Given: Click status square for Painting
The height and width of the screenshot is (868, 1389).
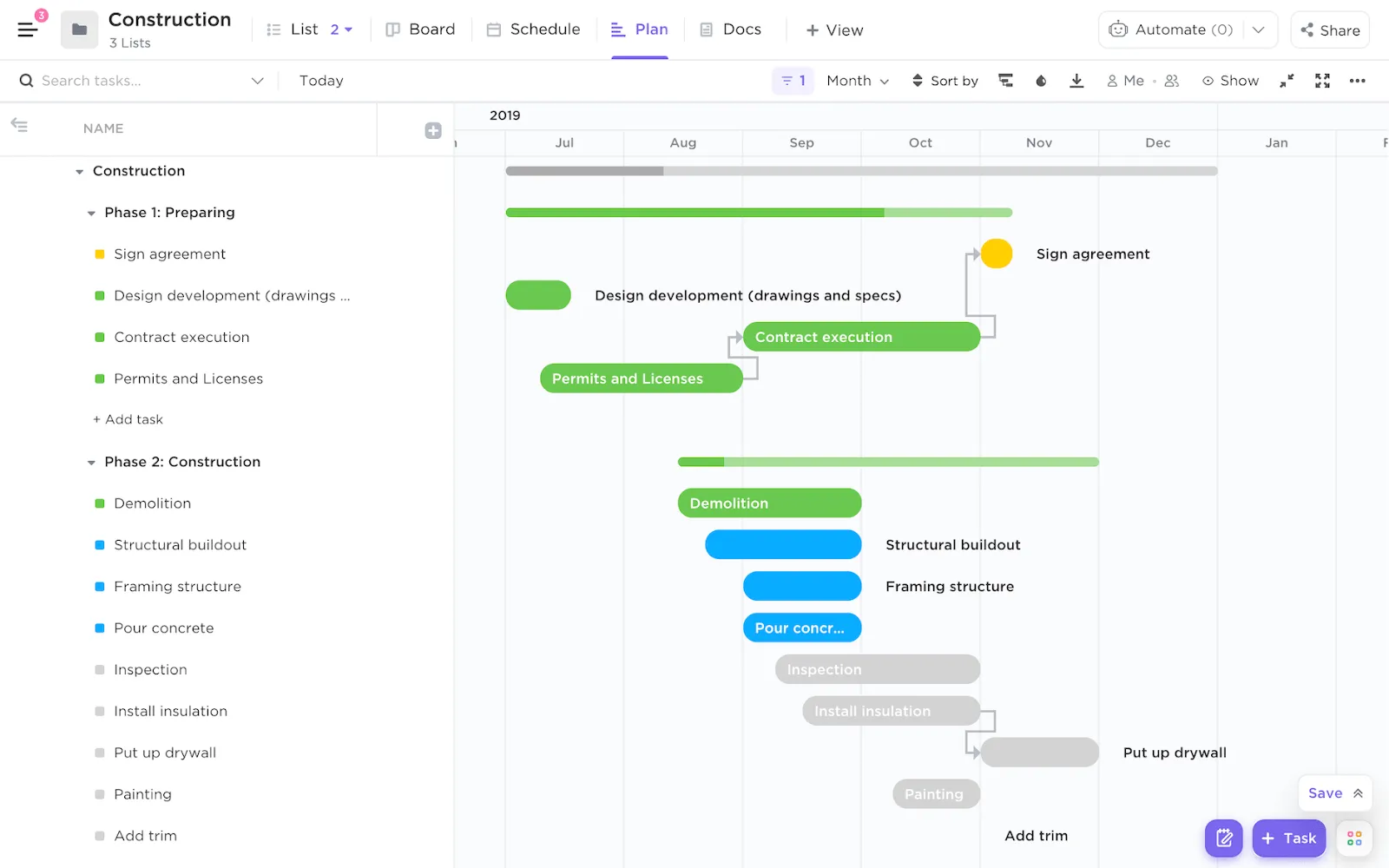Looking at the screenshot, I should tap(100, 794).
